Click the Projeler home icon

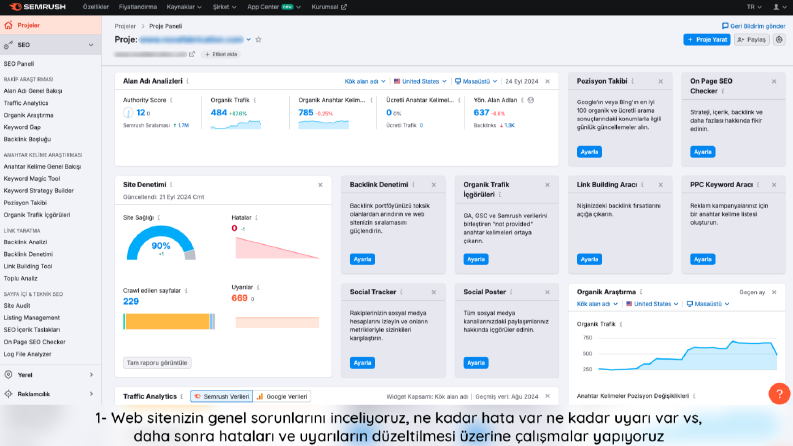9,25
